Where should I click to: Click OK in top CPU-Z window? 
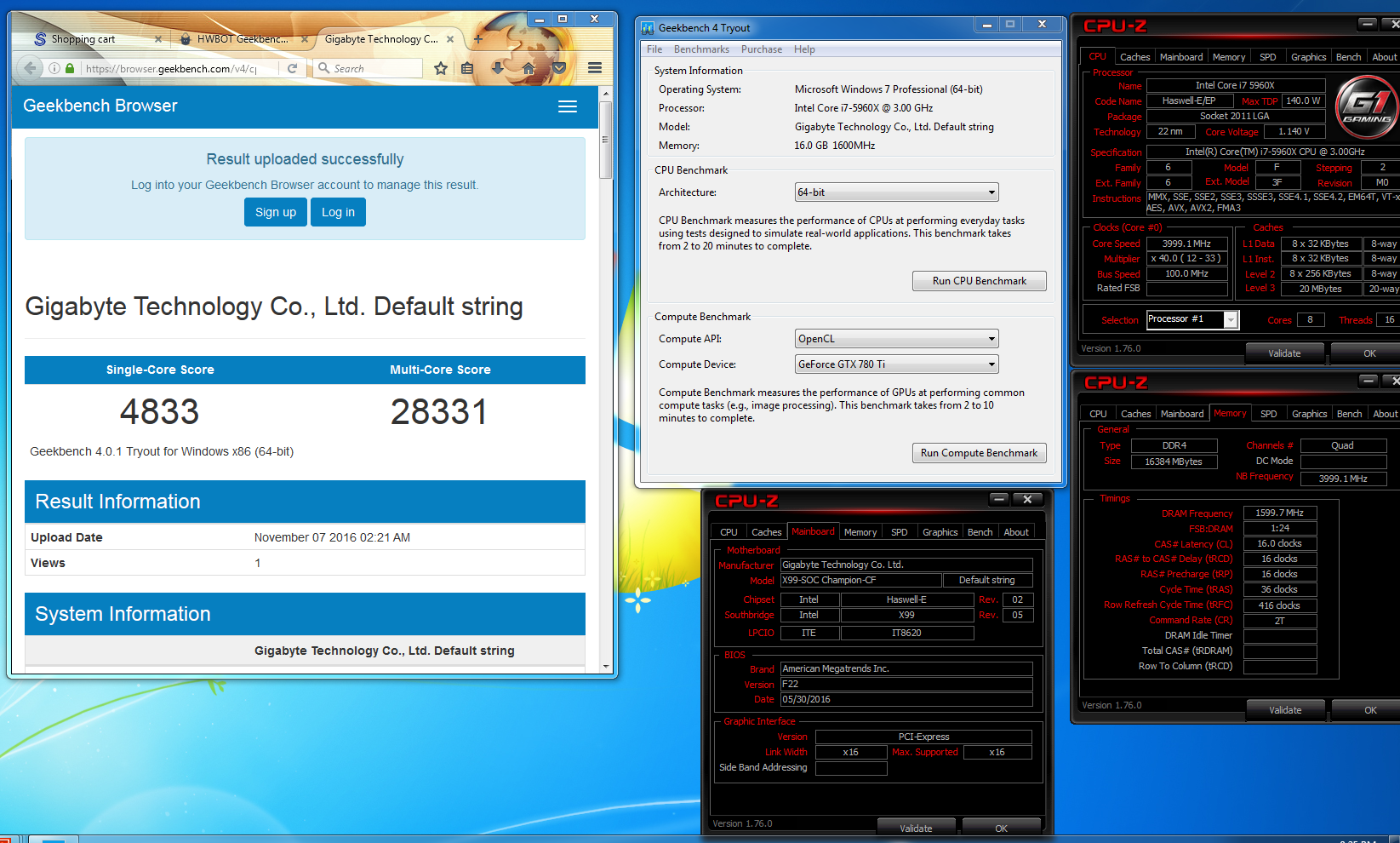(x=1367, y=353)
